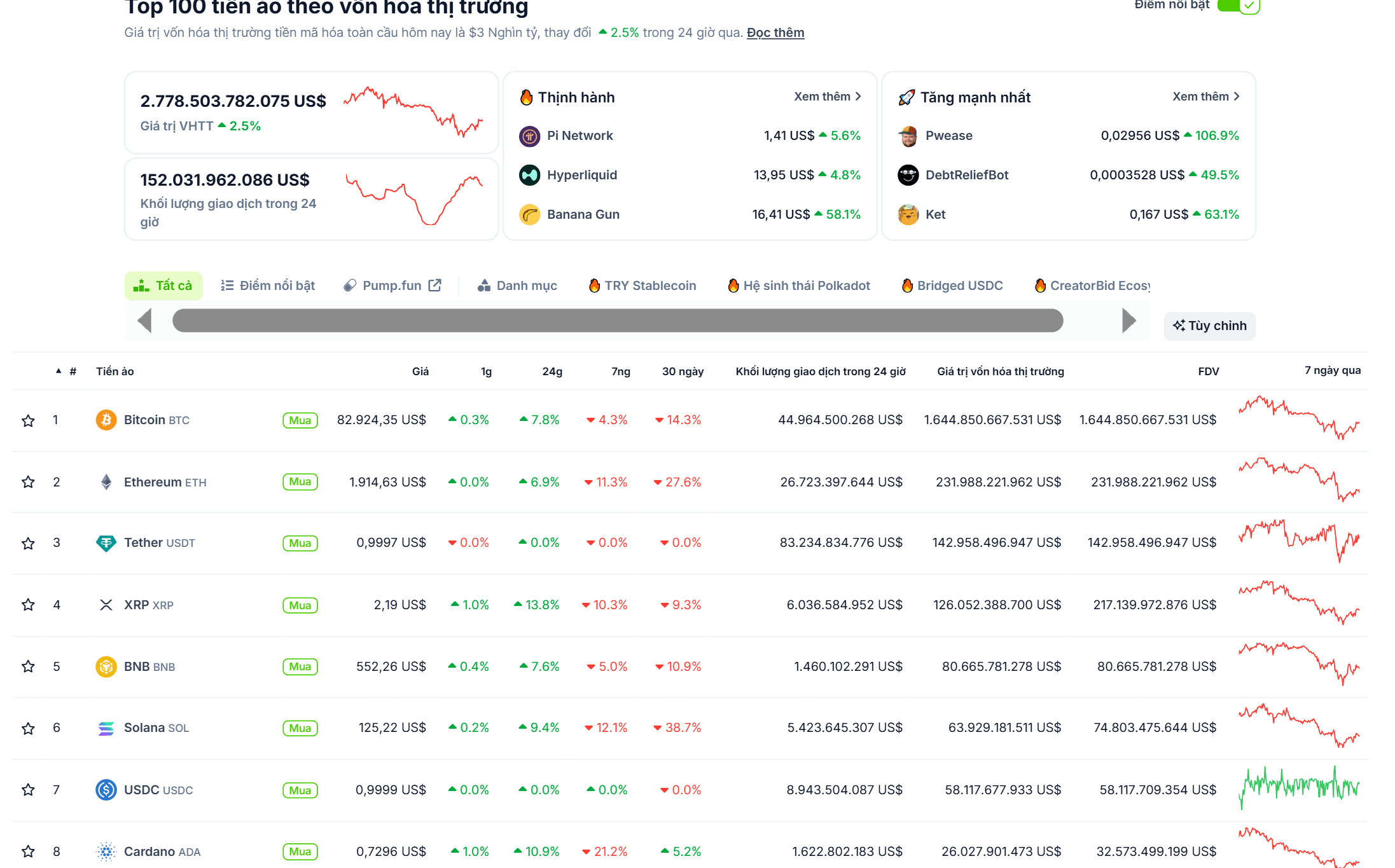Add BNB to favorites via star
The image size is (1395, 868).
(x=28, y=666)
